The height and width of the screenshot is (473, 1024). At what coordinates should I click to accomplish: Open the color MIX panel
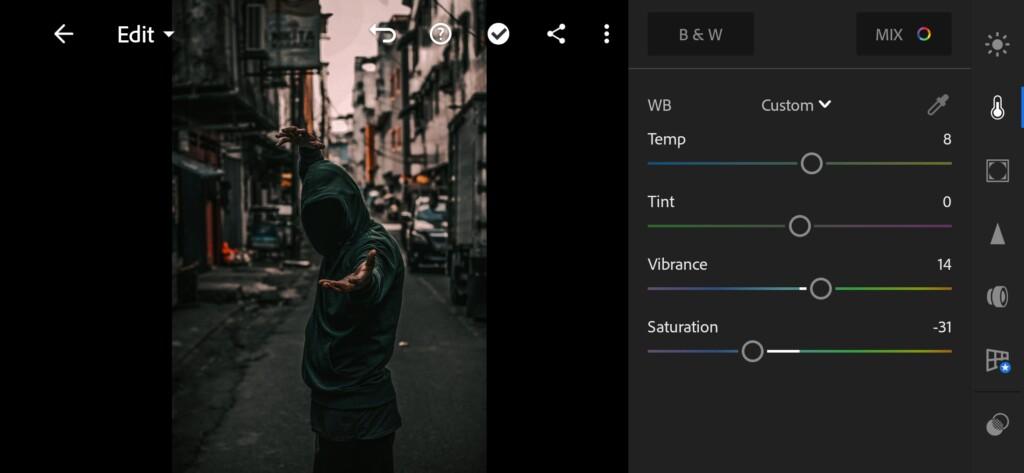click(x=904, y=35)
